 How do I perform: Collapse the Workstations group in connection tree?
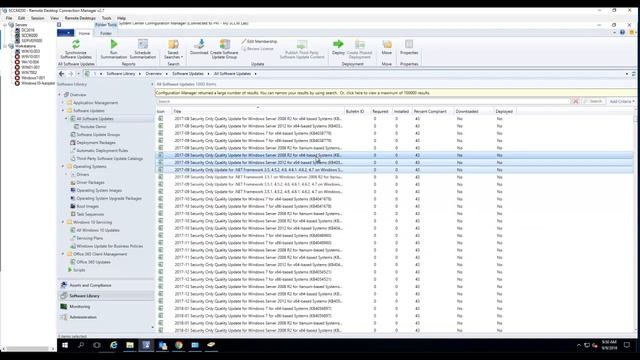pos(5,46)
